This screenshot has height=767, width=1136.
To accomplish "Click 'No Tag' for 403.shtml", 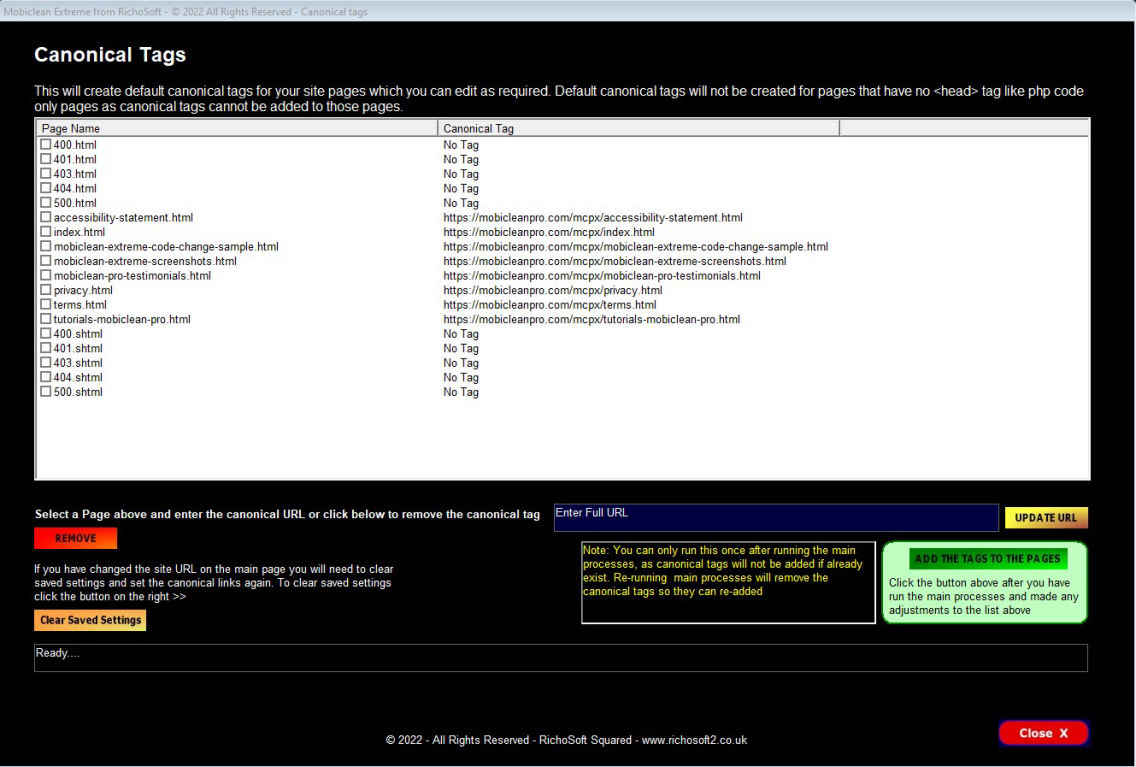I will point(461,363).
